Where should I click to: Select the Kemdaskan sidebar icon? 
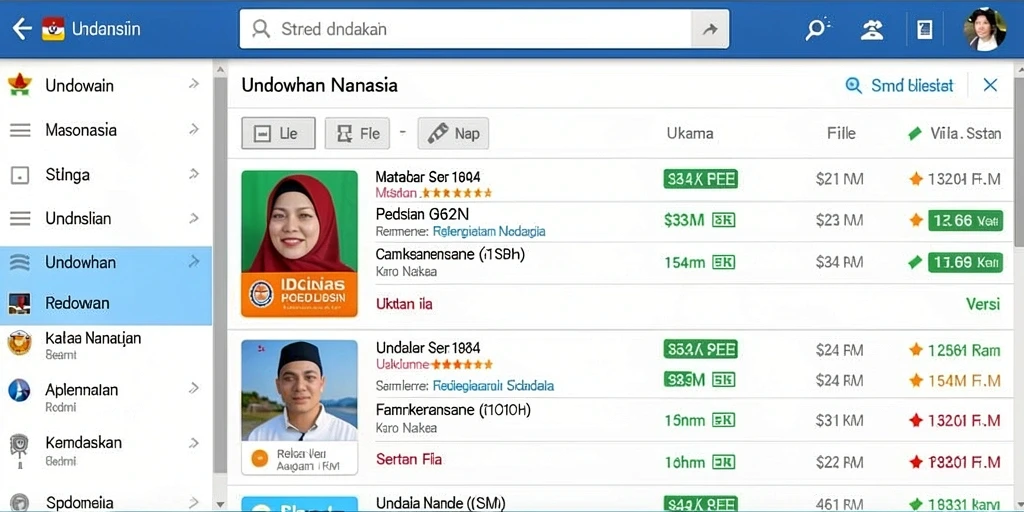[x=19, y=449]
